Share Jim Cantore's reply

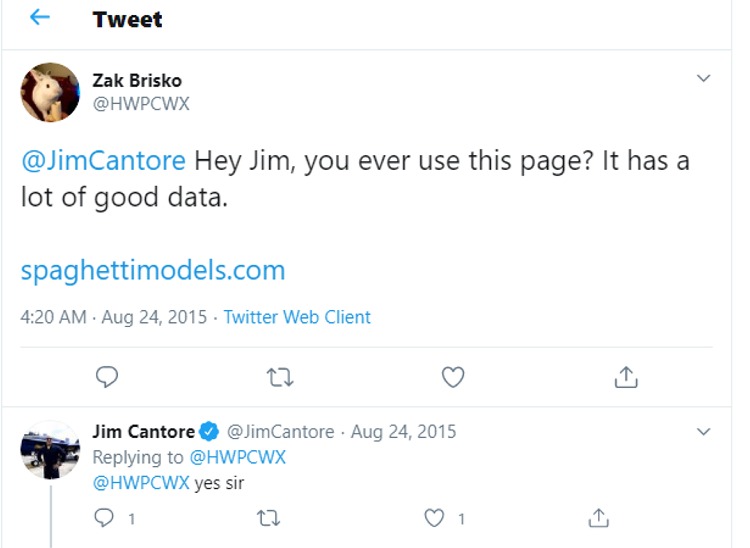pyautogui.click(x=598, y=518)
